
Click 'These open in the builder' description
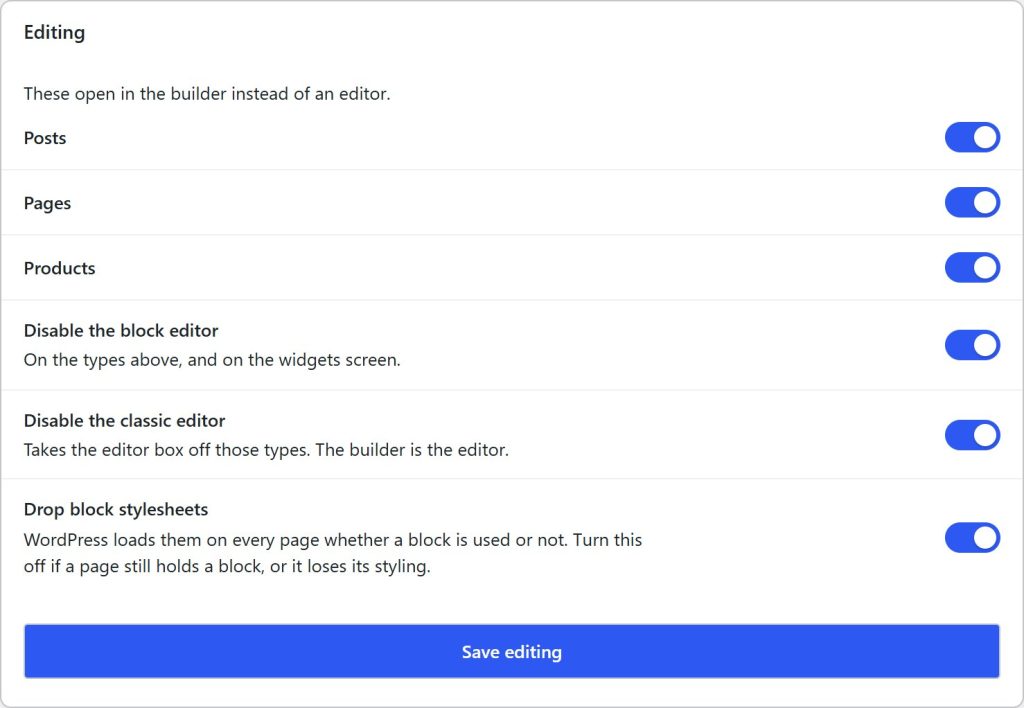point(207,94)
